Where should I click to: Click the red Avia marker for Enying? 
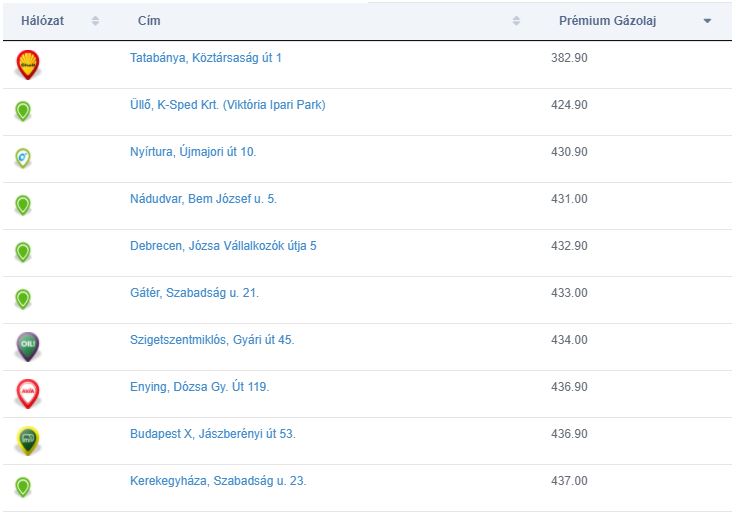28,394
